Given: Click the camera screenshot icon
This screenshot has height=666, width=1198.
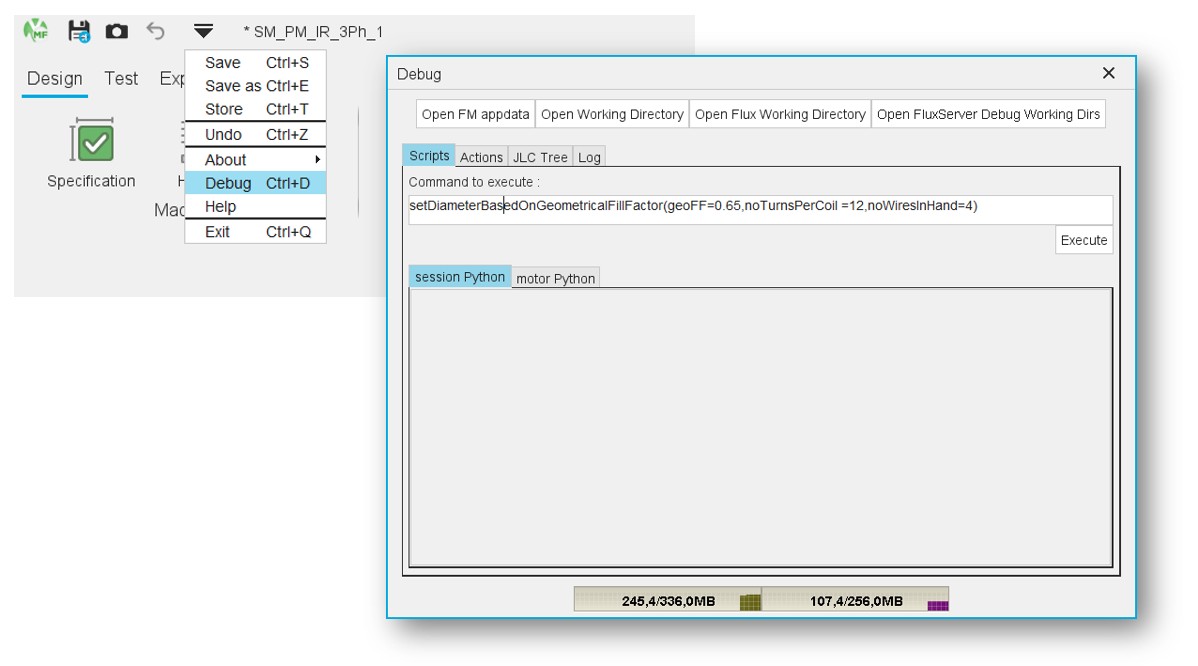Looking at the screenshot, I should 116,31.
